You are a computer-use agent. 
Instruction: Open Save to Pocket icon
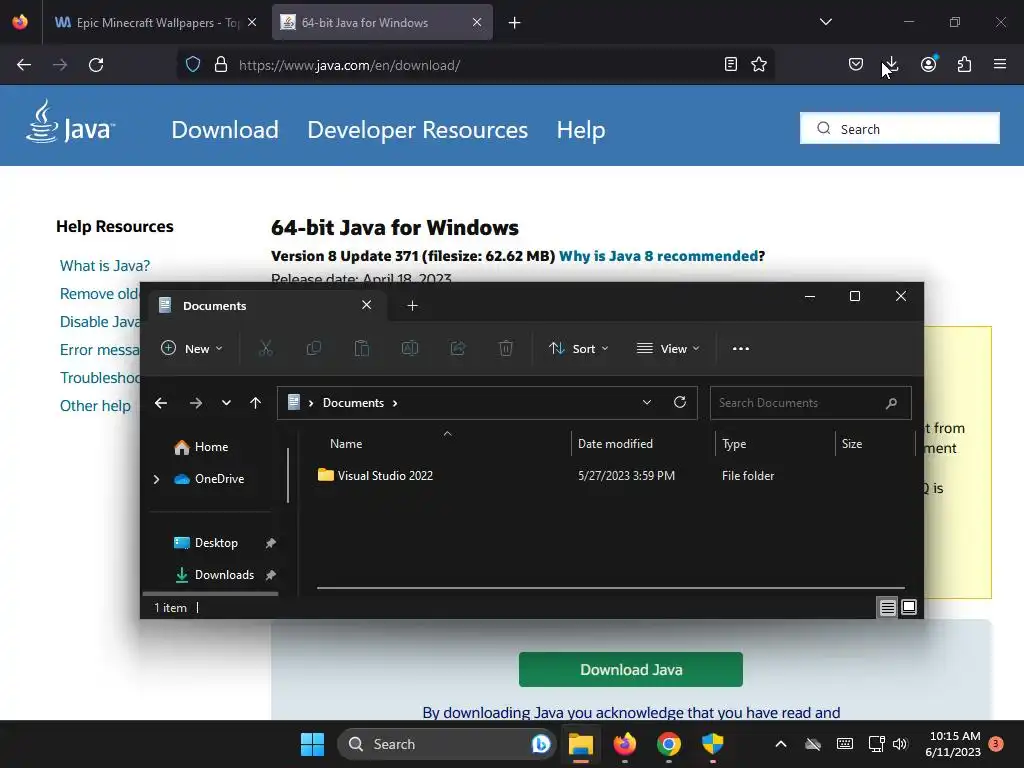pyautogui.click(x=856, y=64)
